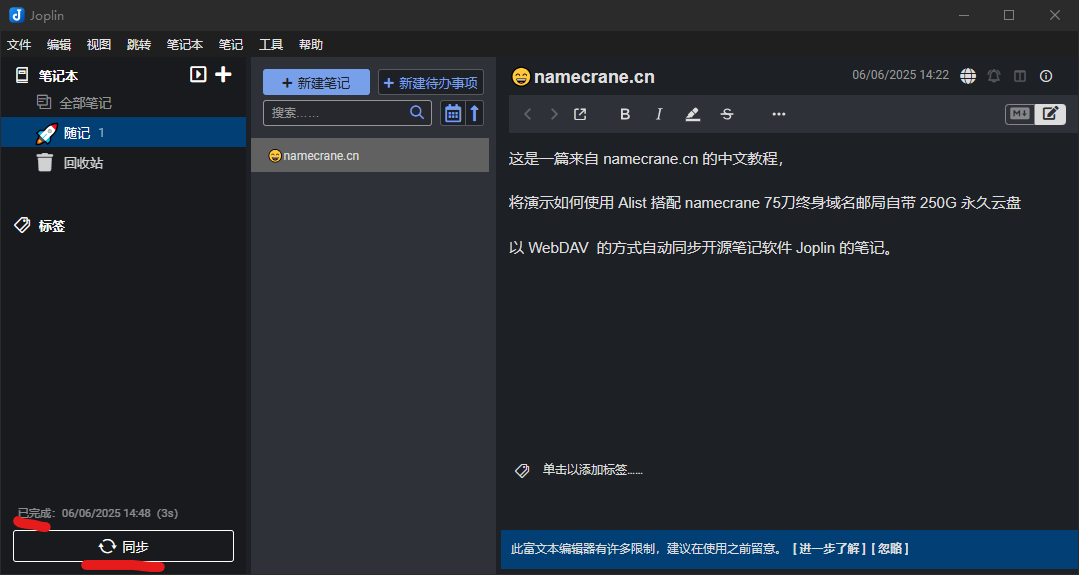
Task: Maximize the Joplin window
Action: coord(1009,15)
